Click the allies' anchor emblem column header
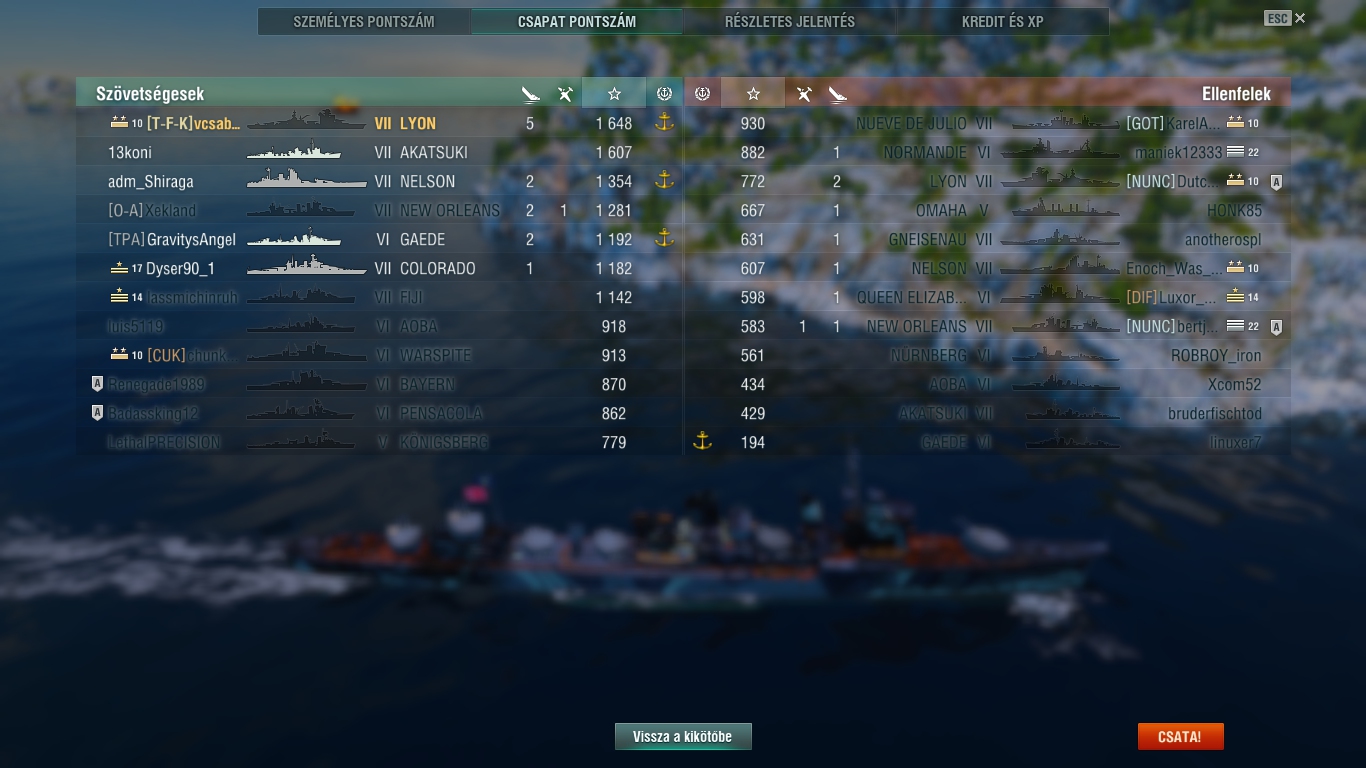The width and height of the screenshot is (1366, 768). tap(664, 93)
